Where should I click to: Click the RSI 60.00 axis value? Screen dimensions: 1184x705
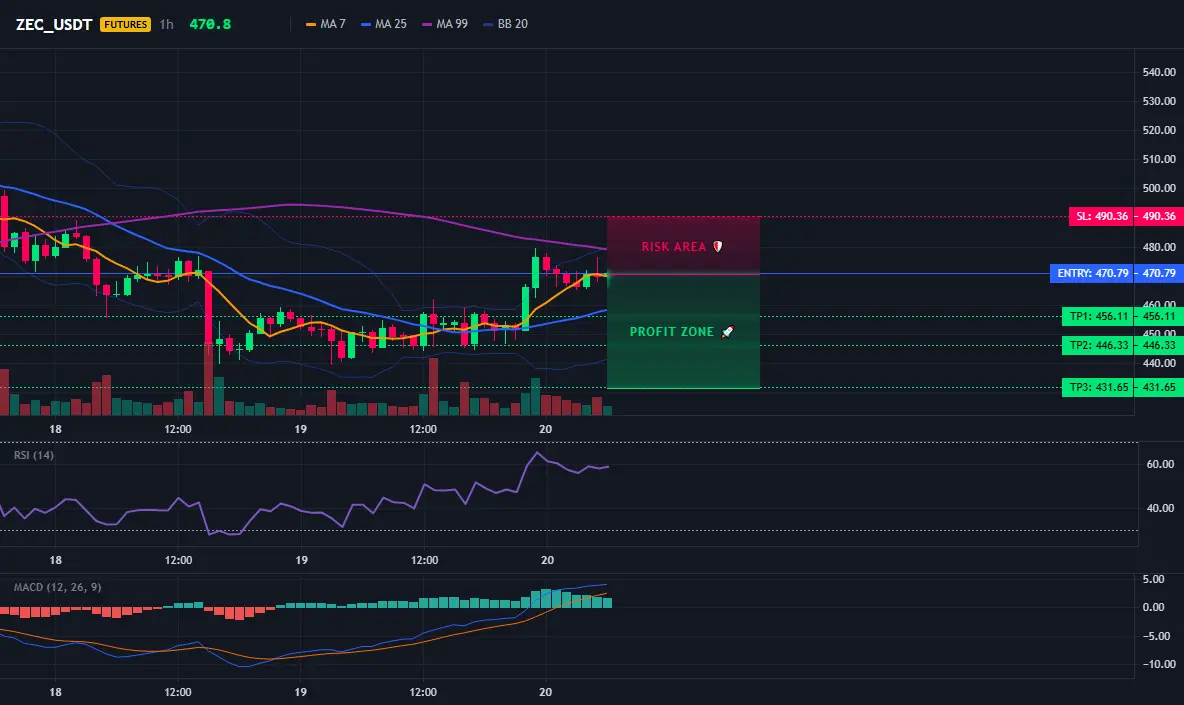tap(1161, 464)
